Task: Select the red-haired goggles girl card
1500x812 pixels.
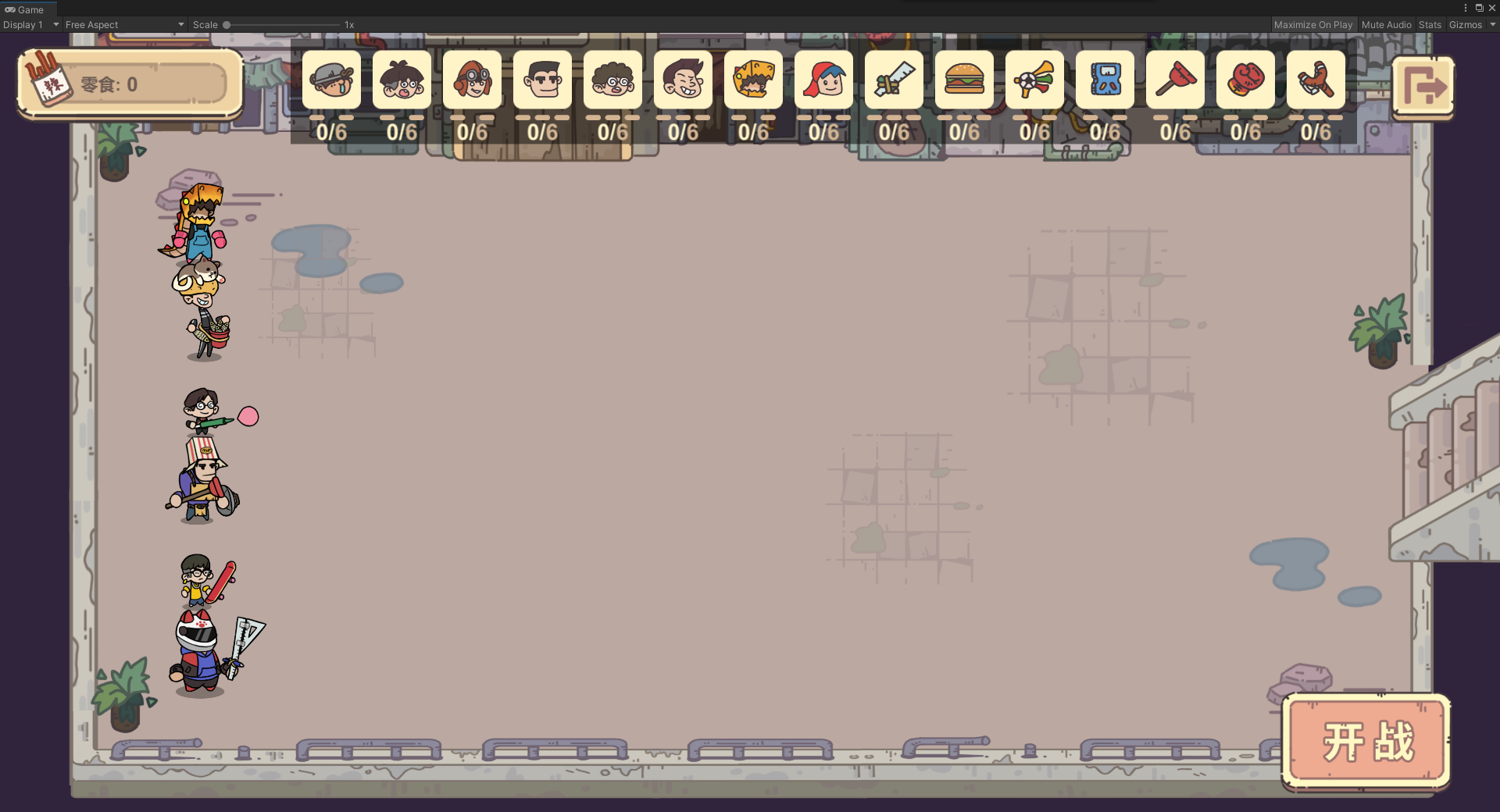Action: 472,80
